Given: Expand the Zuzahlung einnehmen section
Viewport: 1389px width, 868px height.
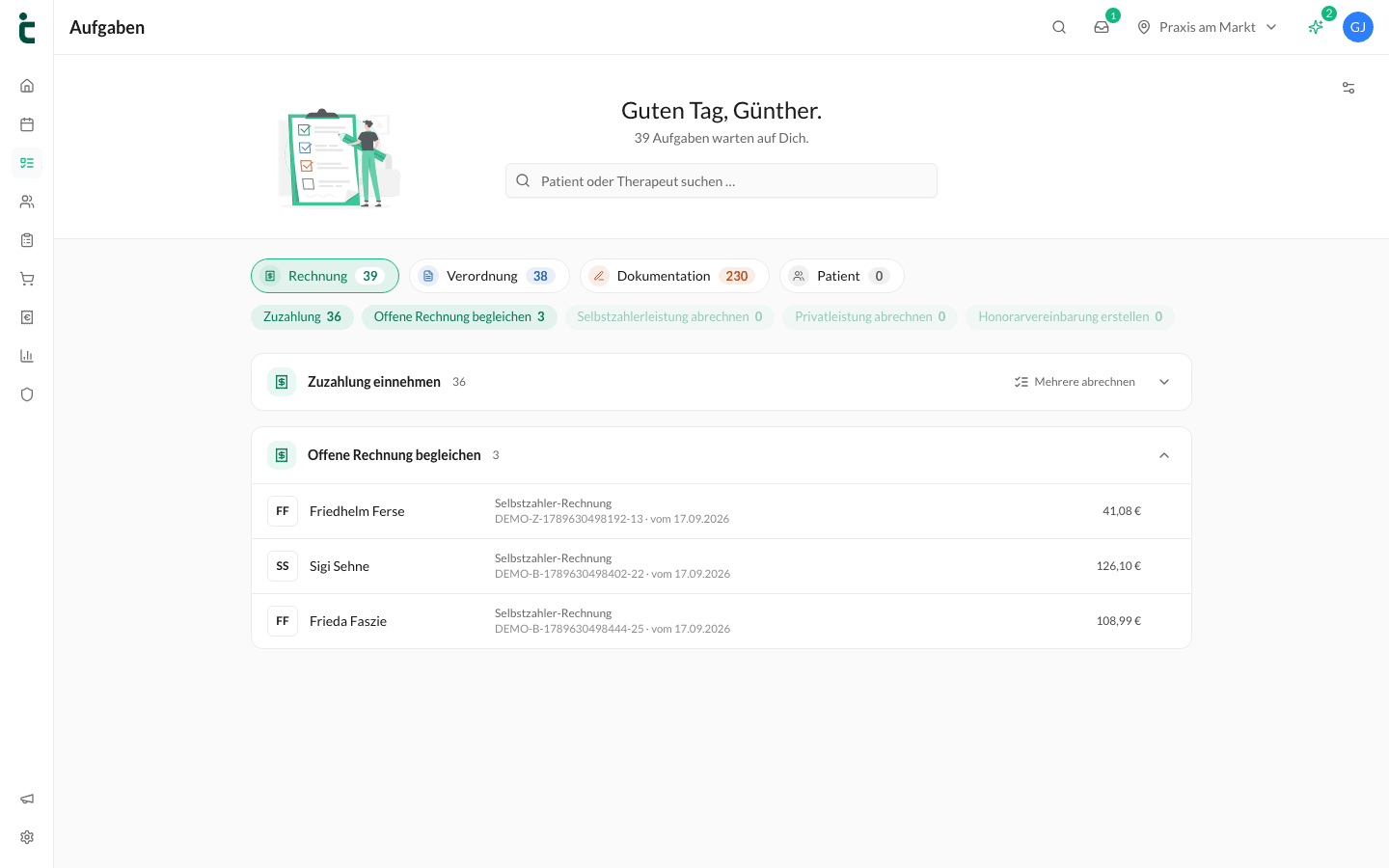Looking at the screenshot, I should point(1164,382).
